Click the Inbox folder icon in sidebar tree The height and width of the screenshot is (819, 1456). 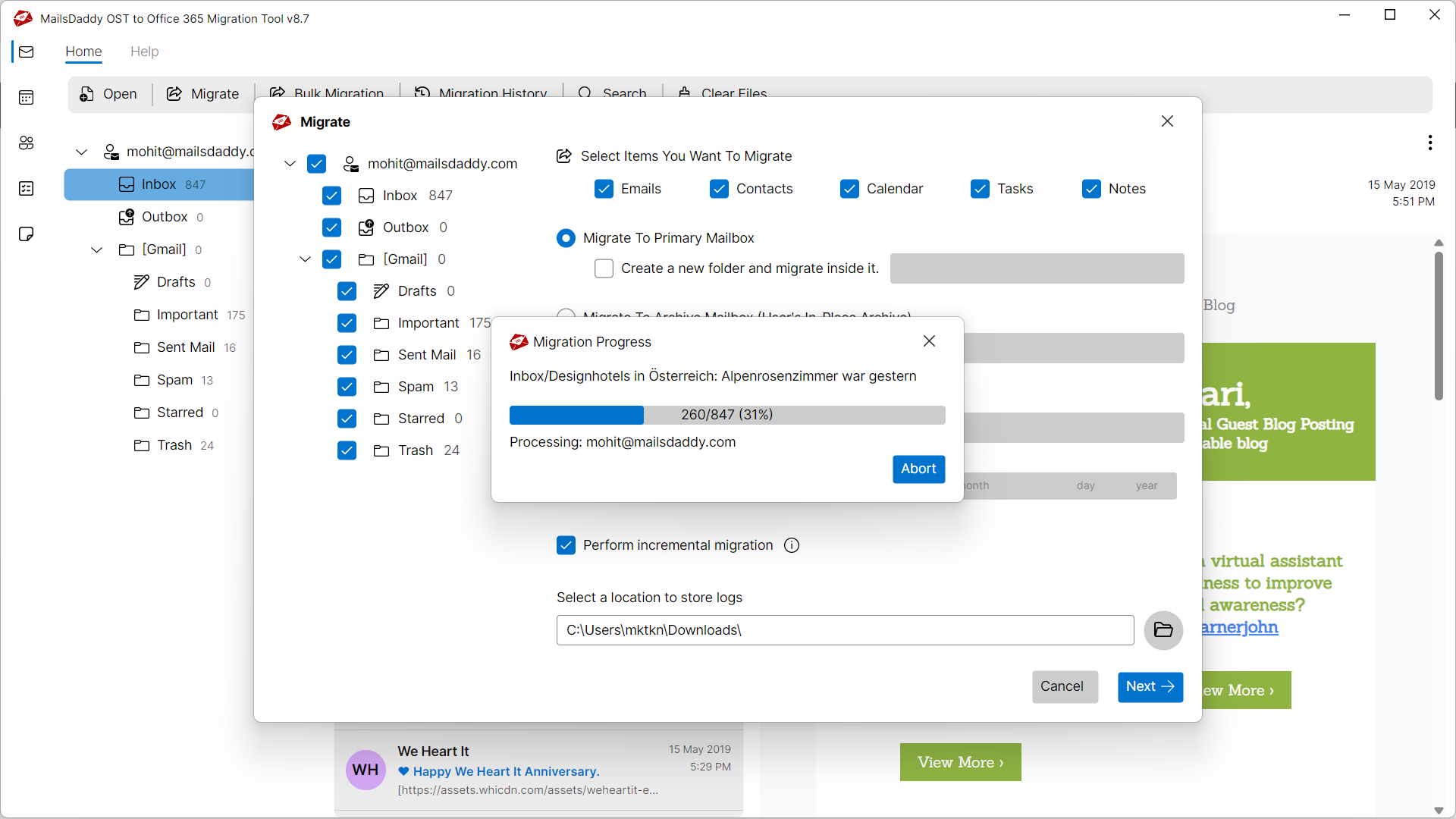coord(127,184)
